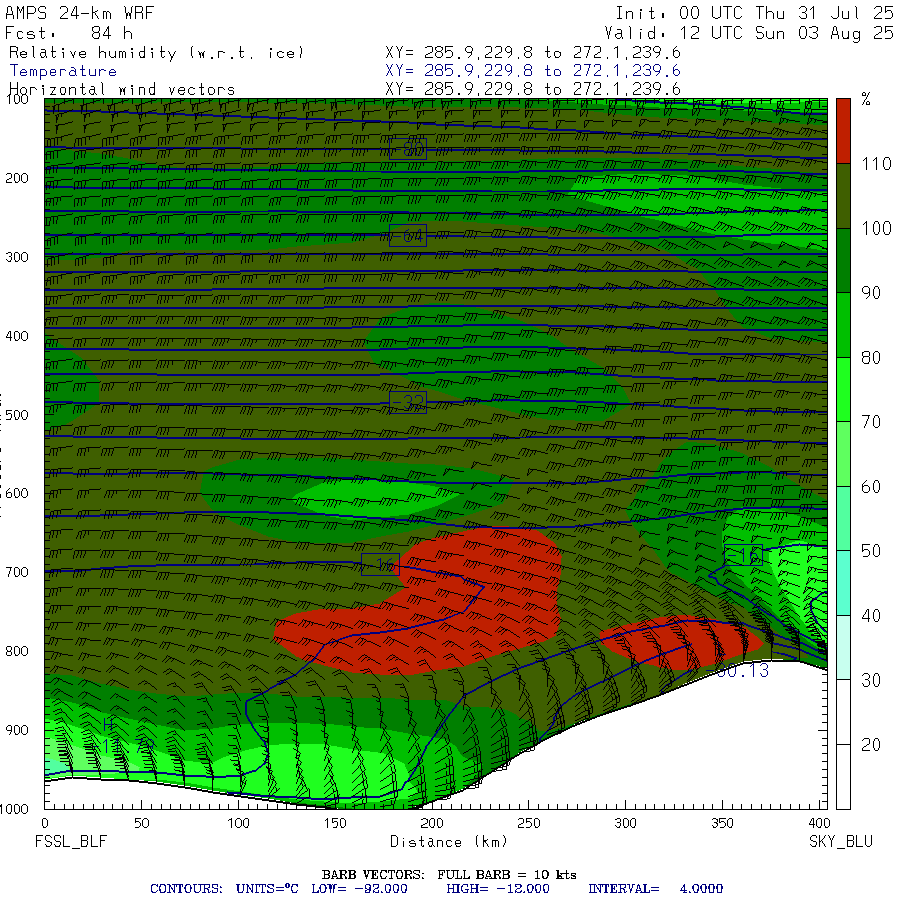Pick the bright green colorbar segment between 70 and 80
The image size is (900, 900).
coord(843,390)
